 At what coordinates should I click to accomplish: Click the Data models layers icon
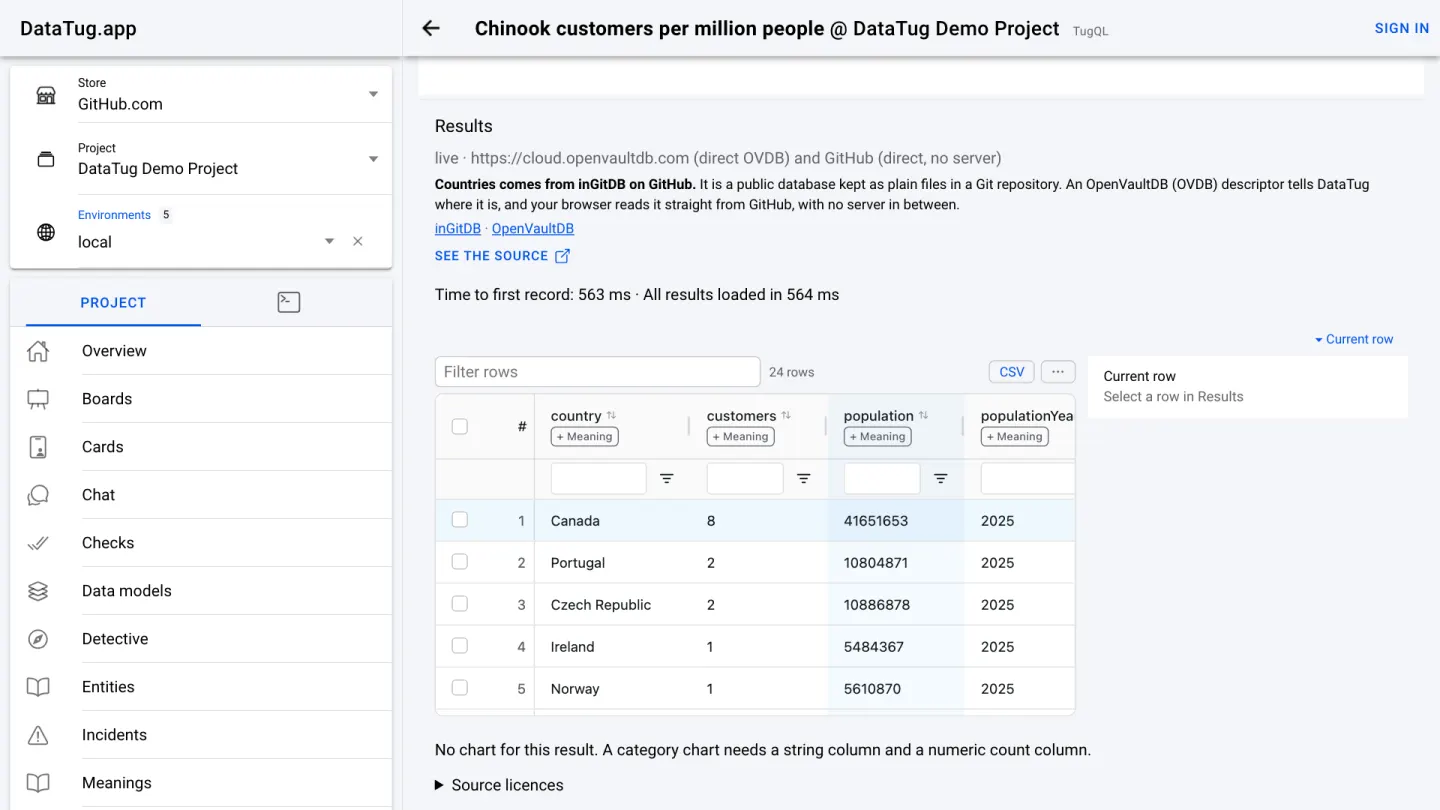point(38,591)
